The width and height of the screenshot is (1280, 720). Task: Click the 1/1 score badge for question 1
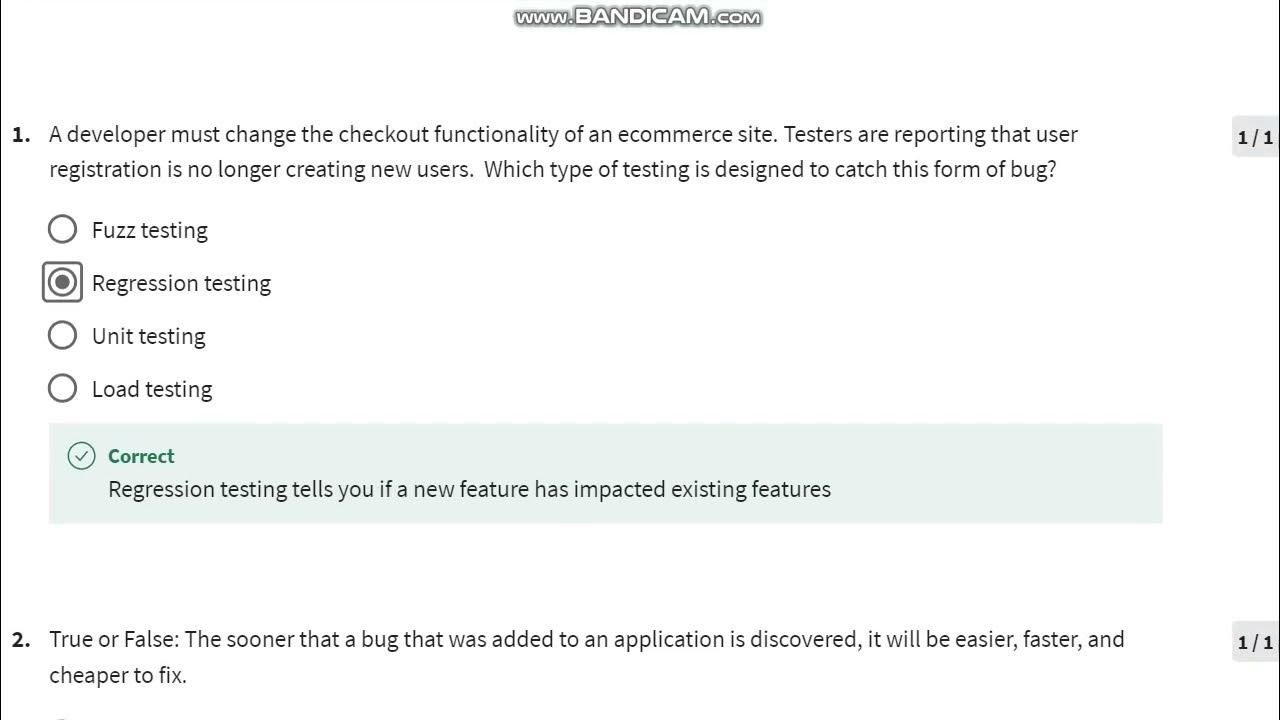click(x=1255, y=138)
